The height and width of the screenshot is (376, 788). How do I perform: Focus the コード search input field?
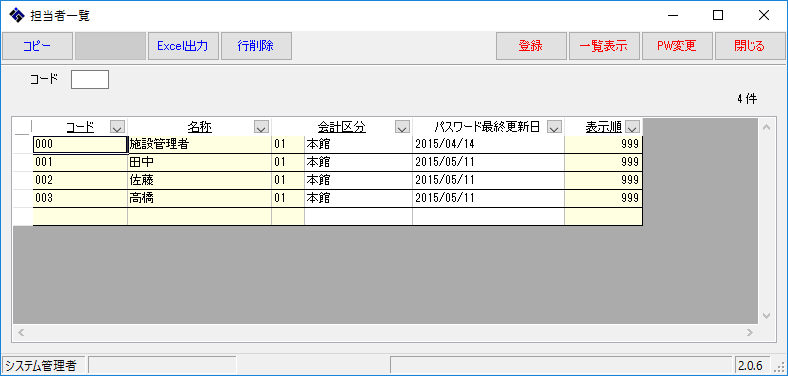[x=90, y=79]
